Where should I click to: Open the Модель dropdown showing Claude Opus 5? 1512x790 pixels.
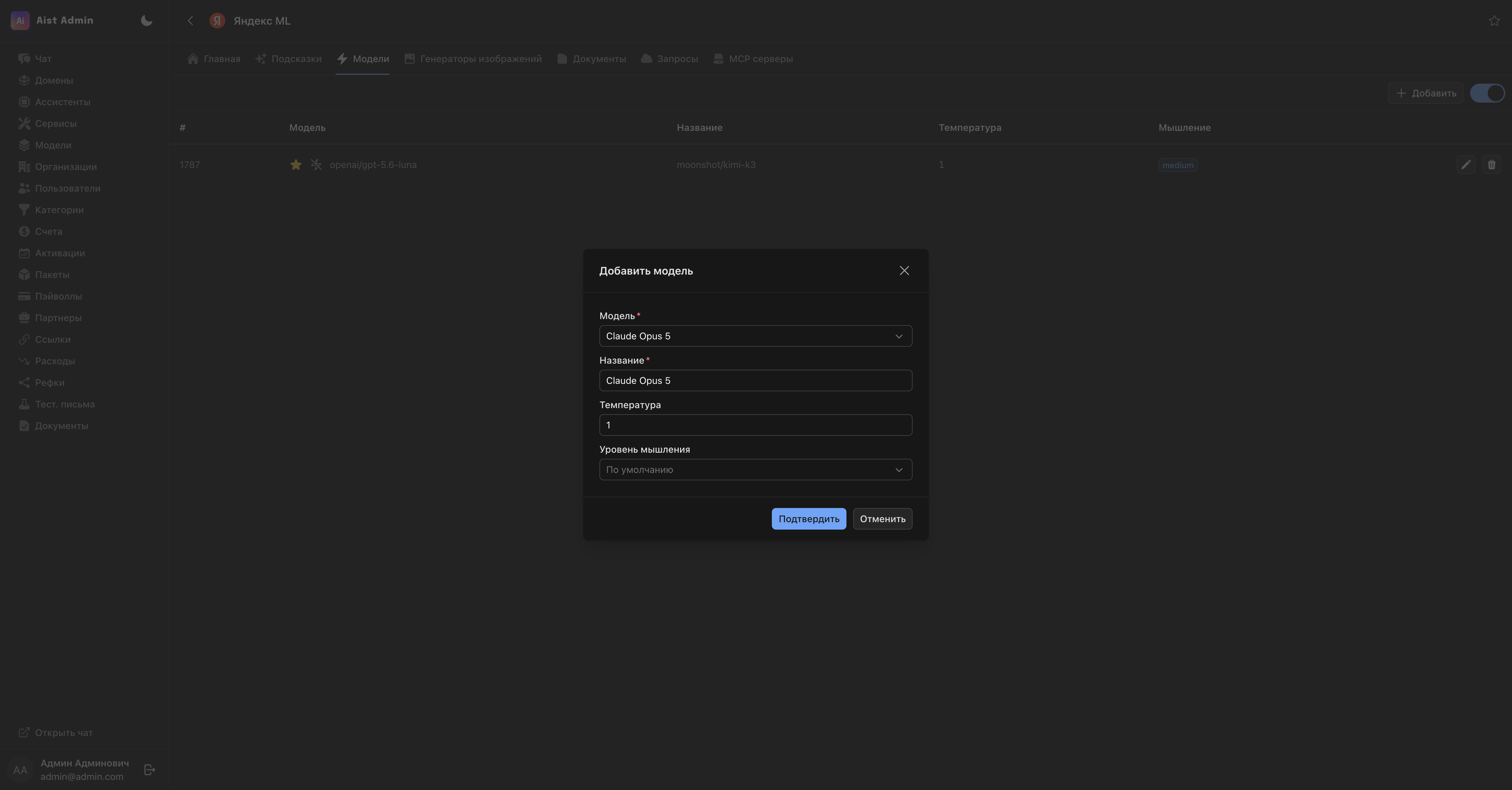coord(755,336)
